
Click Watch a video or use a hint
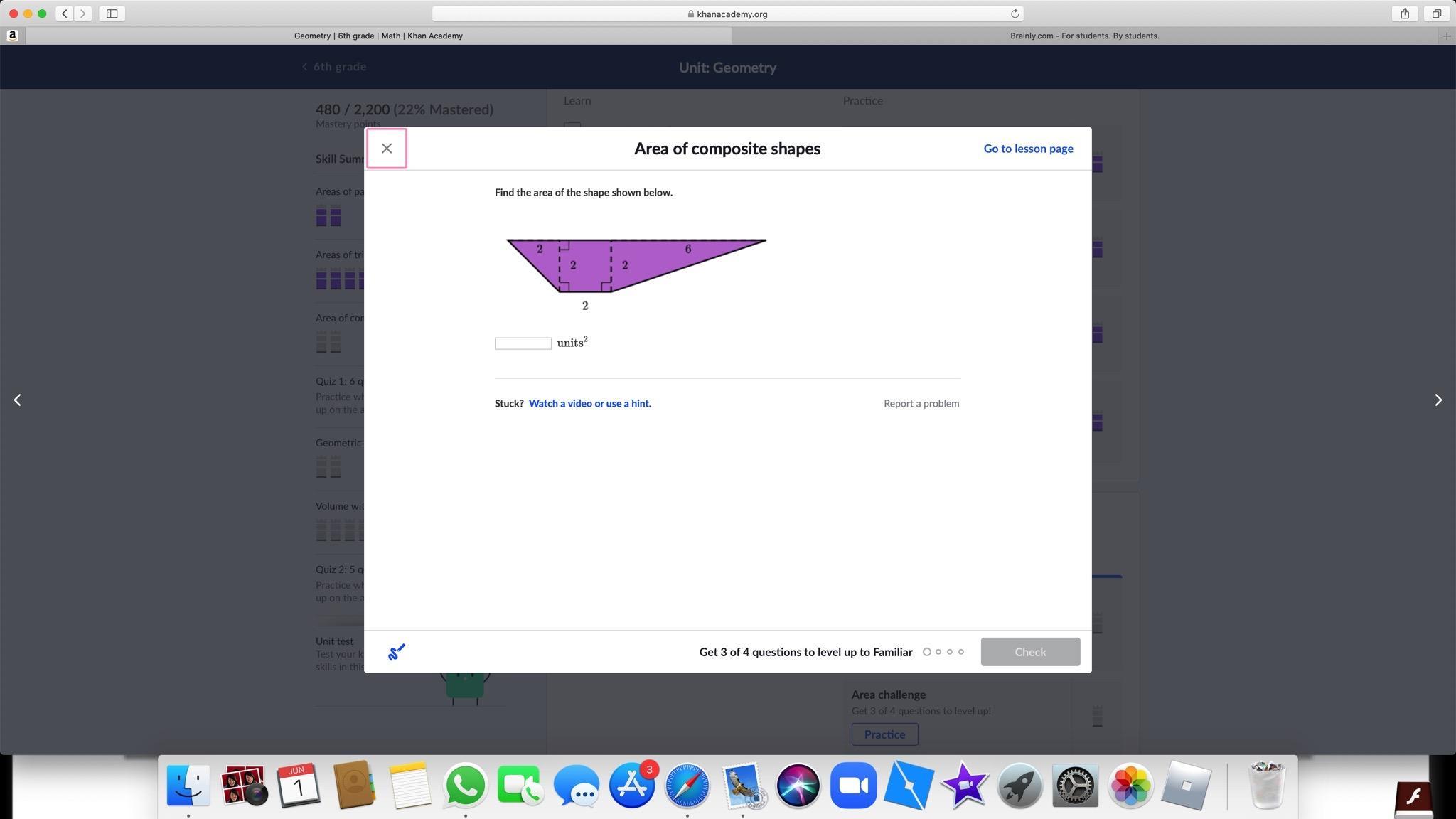pos(589,403)
